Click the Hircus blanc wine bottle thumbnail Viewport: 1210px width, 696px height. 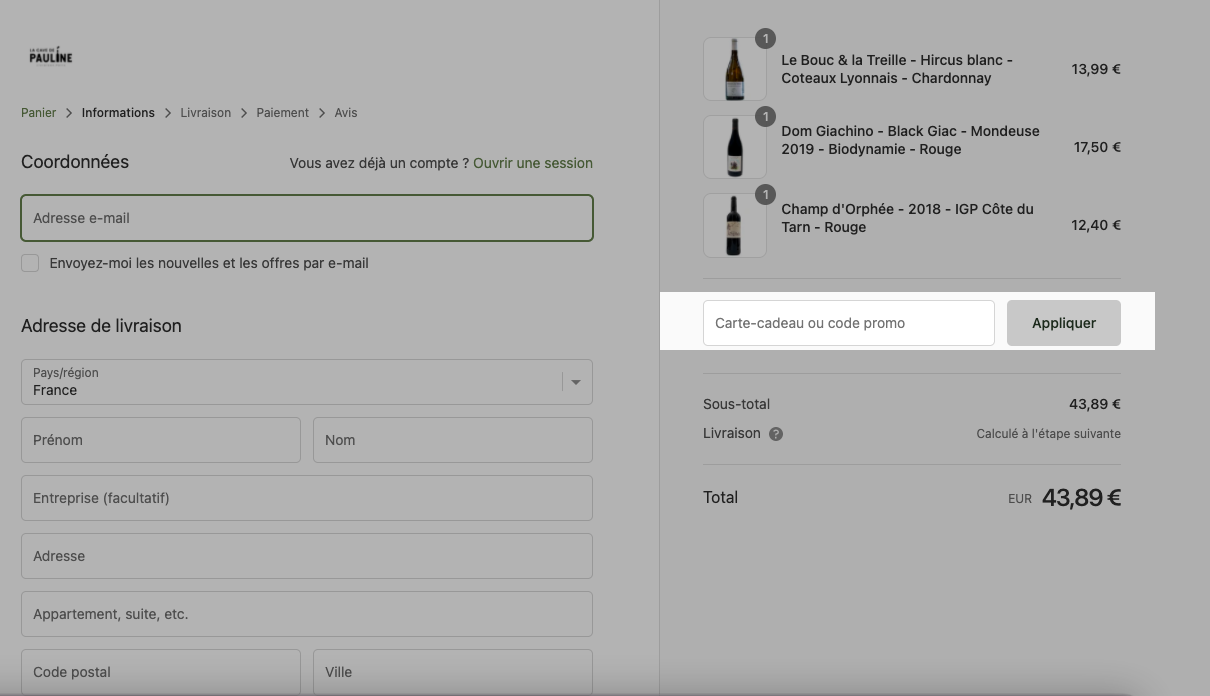click(735, 69)
